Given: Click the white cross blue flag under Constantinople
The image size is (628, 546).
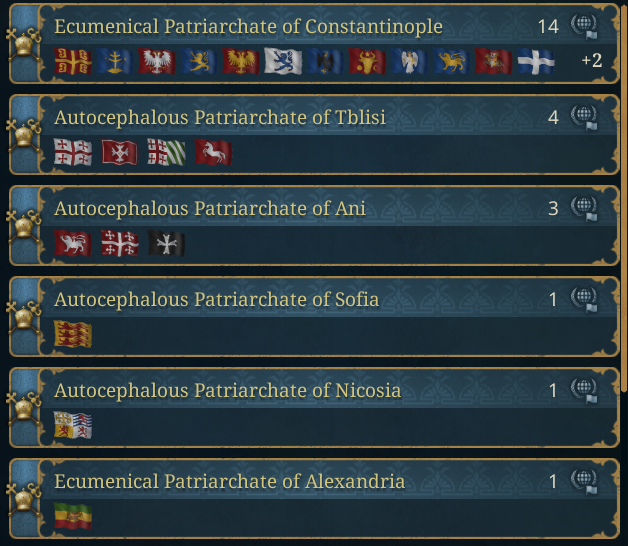Looking at the screenshot, I should click(x=536, y=61).
